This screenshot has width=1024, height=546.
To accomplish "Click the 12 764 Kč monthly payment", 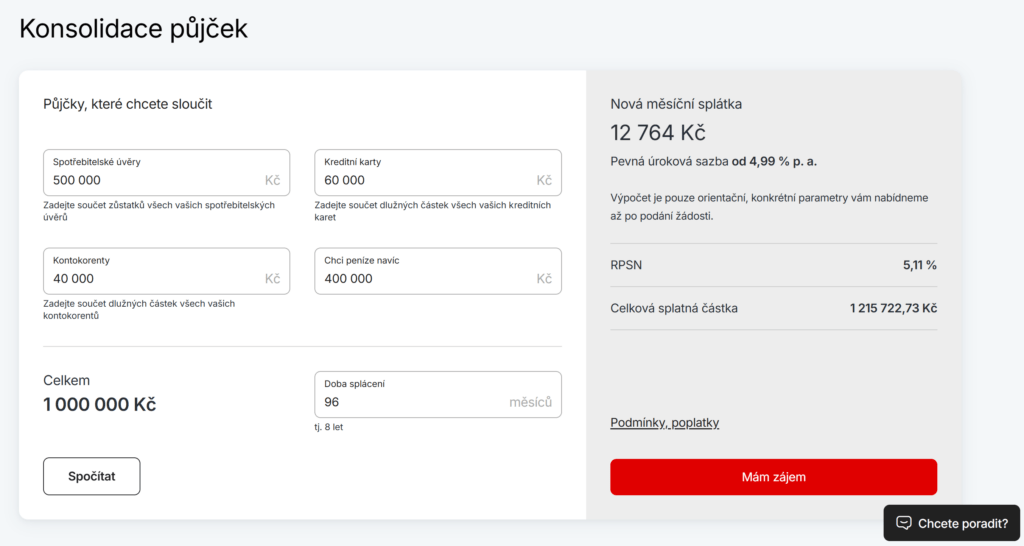I will pyautogui.click(x=658, y=132).
